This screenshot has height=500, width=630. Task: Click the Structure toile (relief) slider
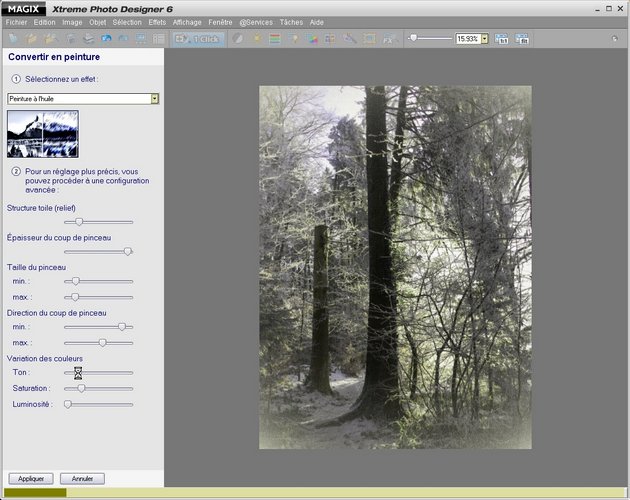click(79, 221)
